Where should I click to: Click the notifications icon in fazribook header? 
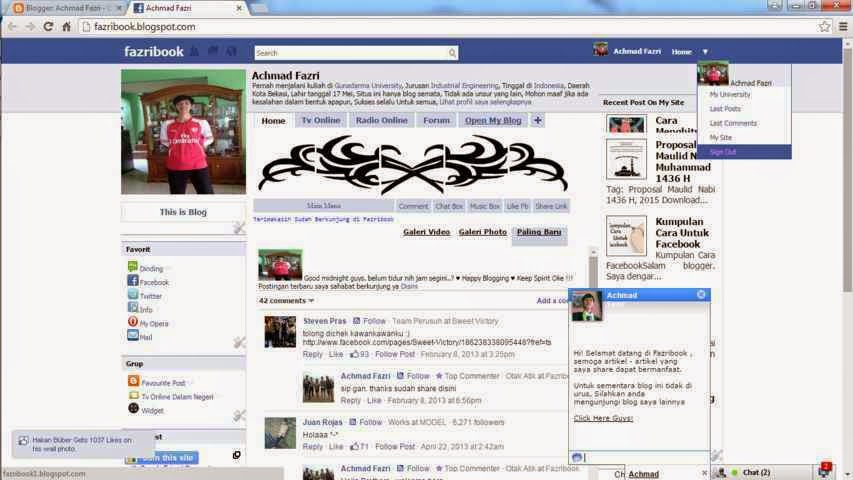point(231,51)
